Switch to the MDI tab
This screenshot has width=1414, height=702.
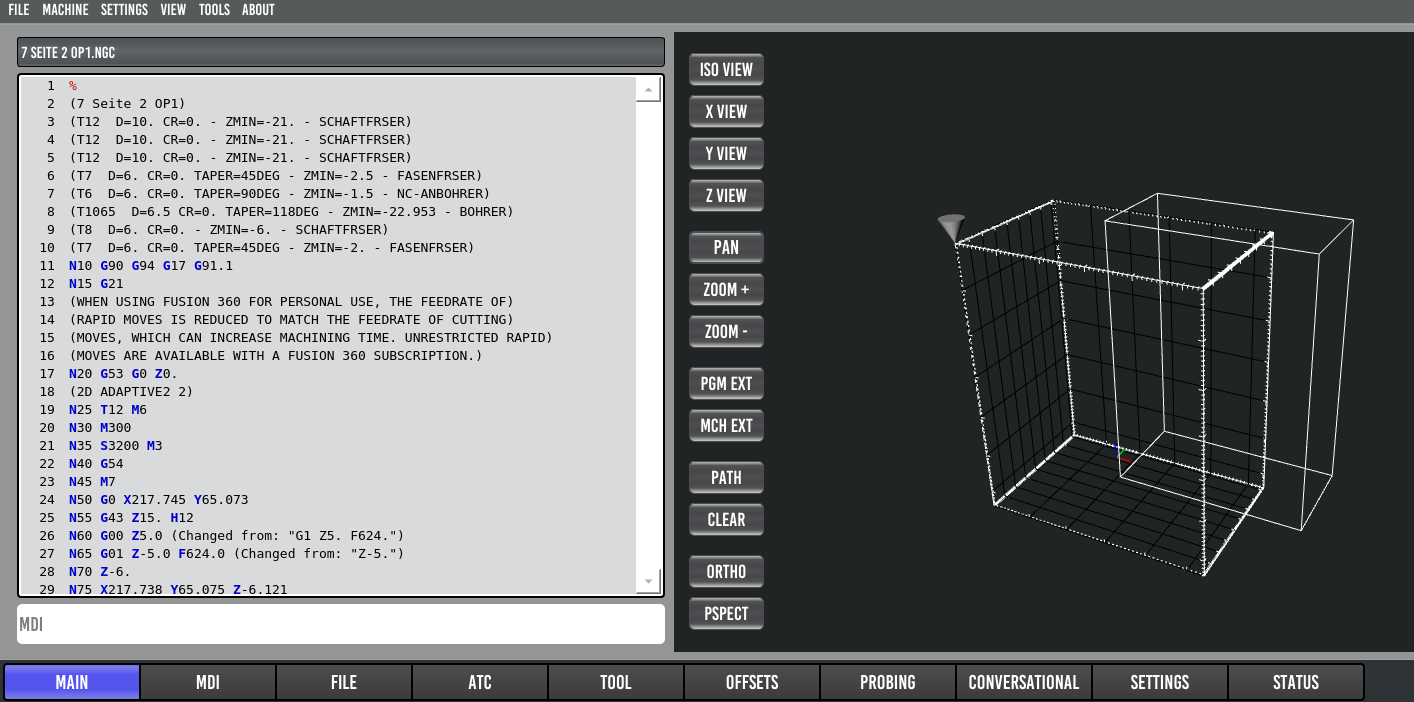[208, 682]
